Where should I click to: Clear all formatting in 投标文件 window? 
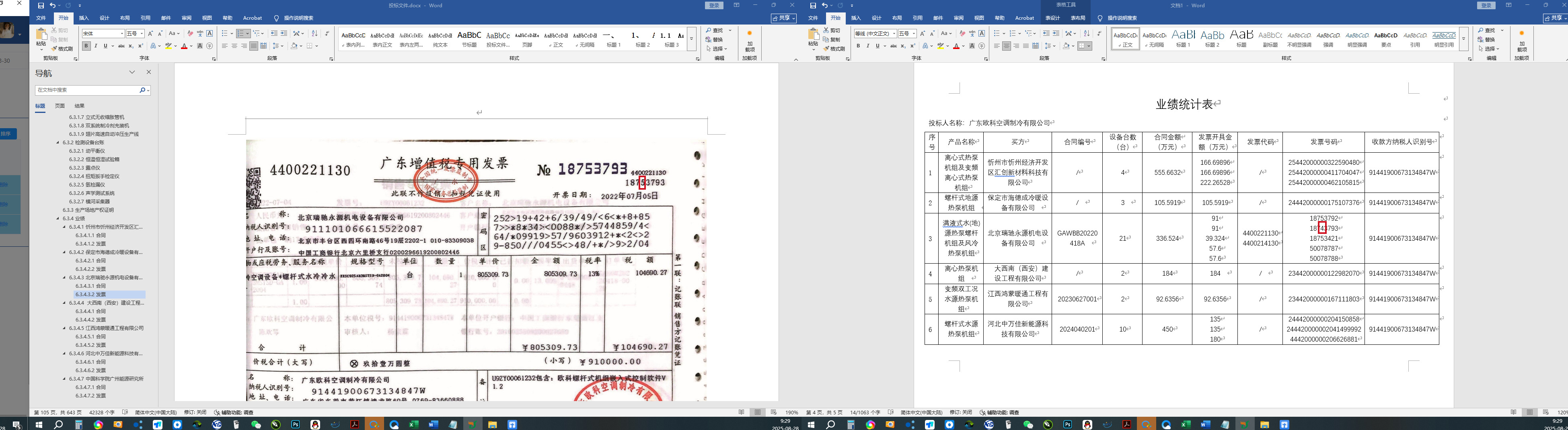(x=190, y=33)
